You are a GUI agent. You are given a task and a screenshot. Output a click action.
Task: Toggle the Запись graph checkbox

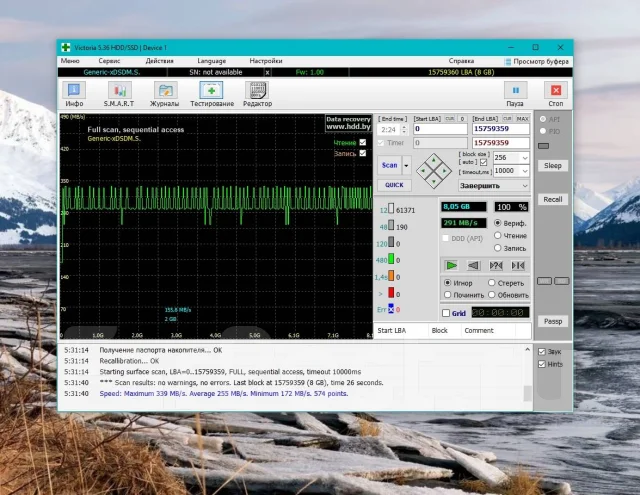[x=362, y=153]
